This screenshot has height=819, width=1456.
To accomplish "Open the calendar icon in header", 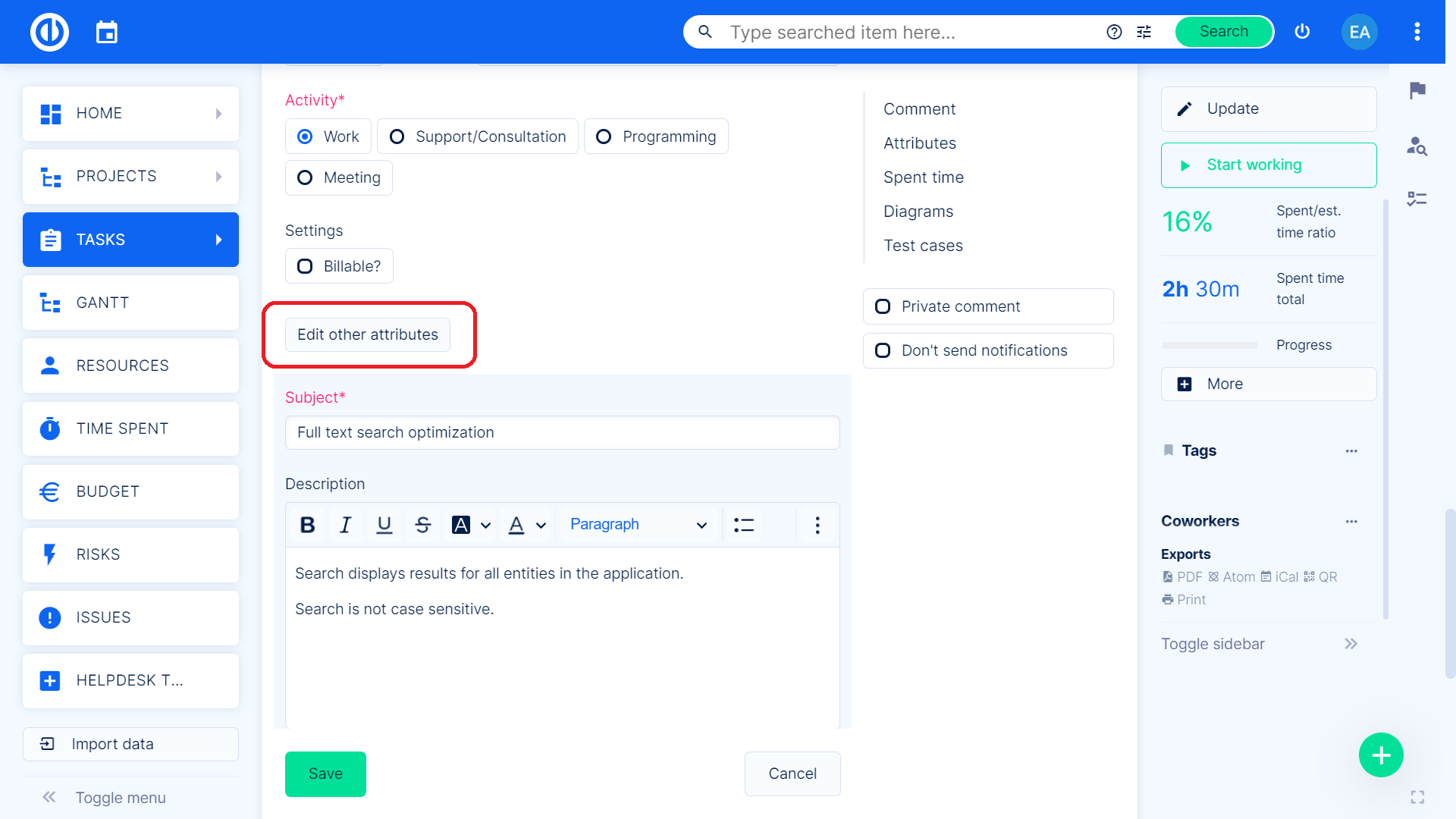I will [x=107, y=32].
